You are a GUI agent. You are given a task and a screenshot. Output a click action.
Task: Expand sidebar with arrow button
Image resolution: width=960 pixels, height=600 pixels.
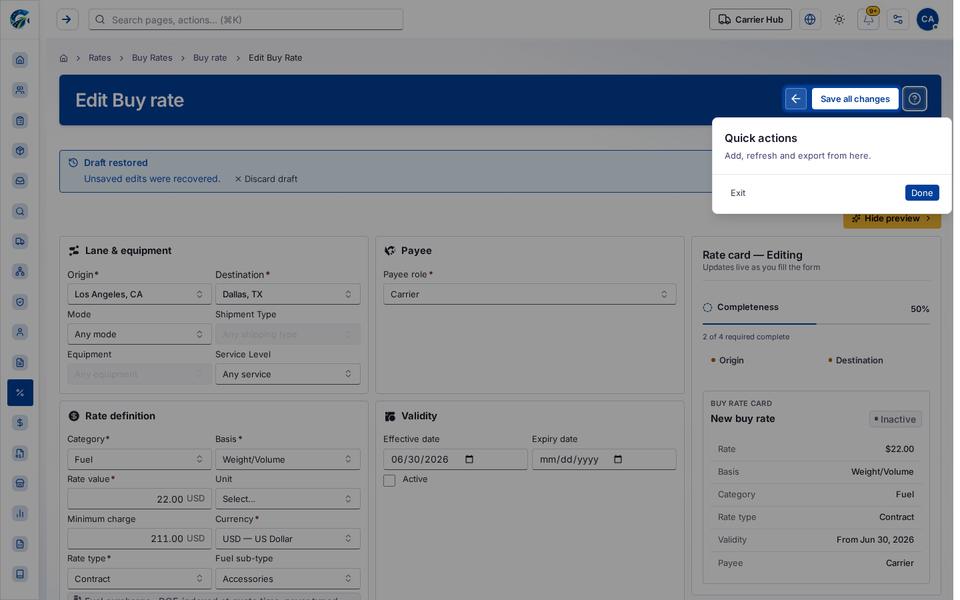(x=67, y=20)
